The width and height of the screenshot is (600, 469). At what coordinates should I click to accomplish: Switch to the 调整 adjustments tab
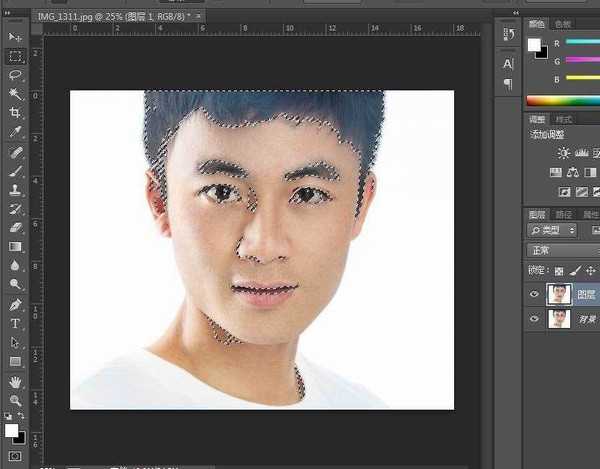tap(536, 119)
